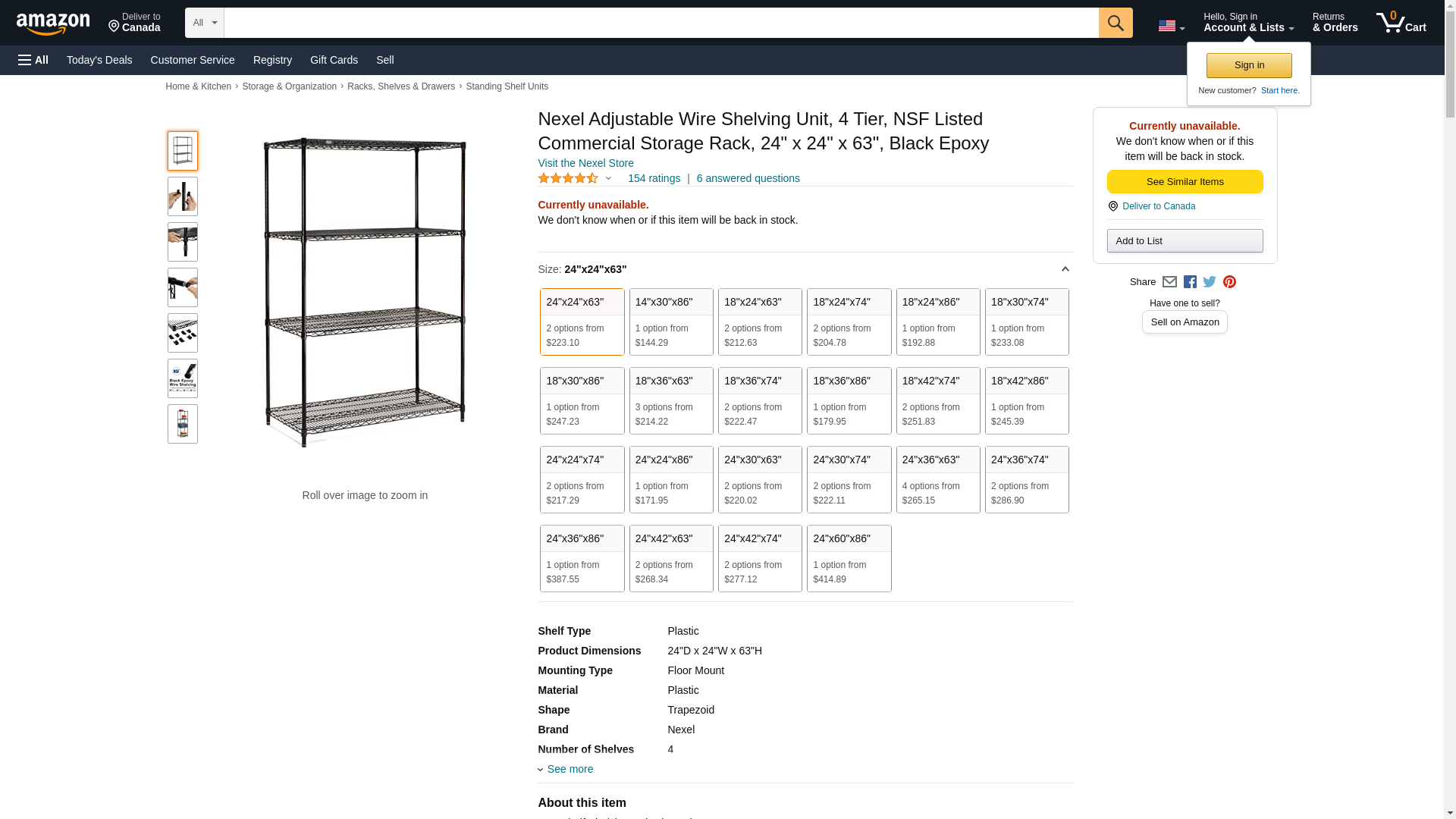Share on Facebook icon
The height and width of the screenshot is (819, 1456).
coord(1190,282)
